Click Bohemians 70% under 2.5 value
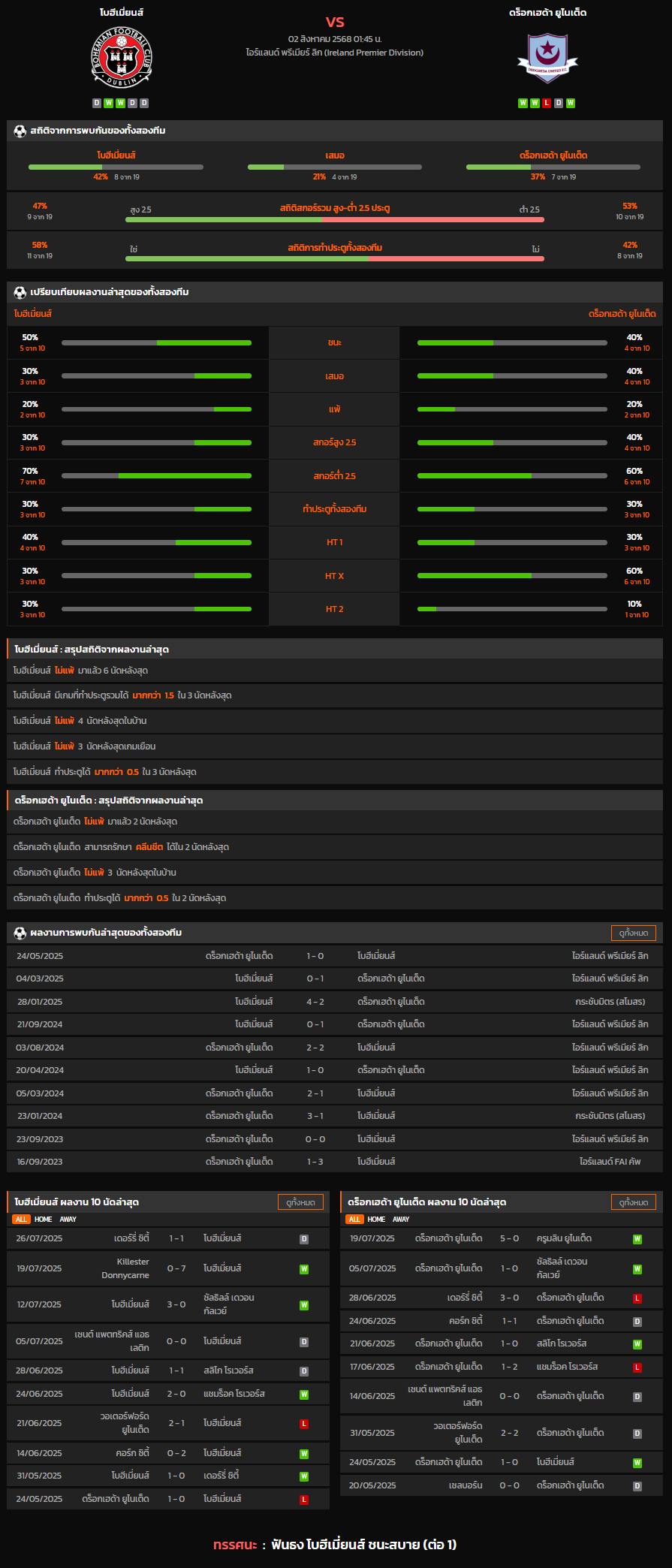This screenshot has width=672, height=1568. pyautogui.click(x=30, y=471)
